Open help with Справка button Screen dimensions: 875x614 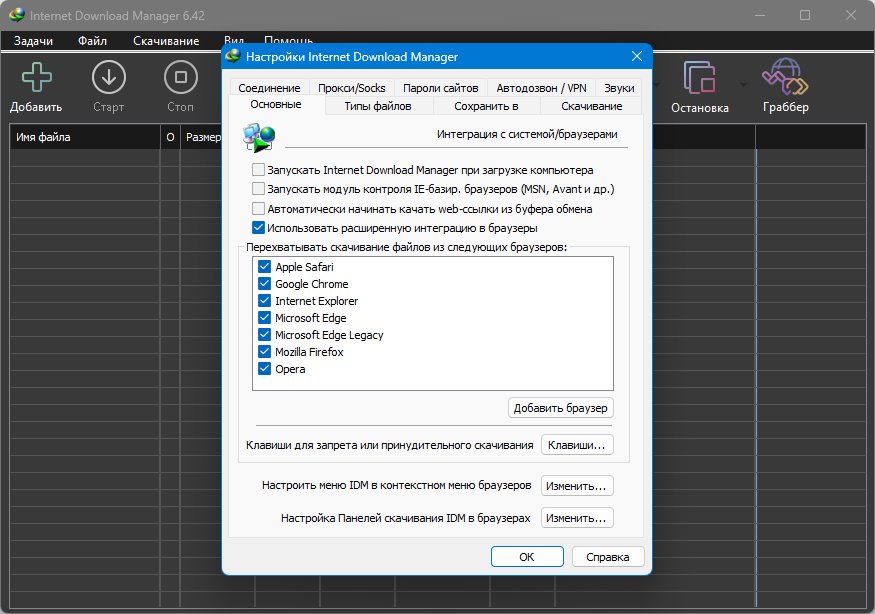click(607, 557)
